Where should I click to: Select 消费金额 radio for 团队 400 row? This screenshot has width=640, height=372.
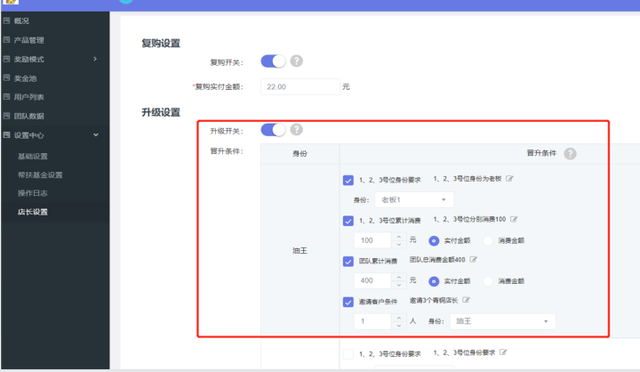(488, 281)
